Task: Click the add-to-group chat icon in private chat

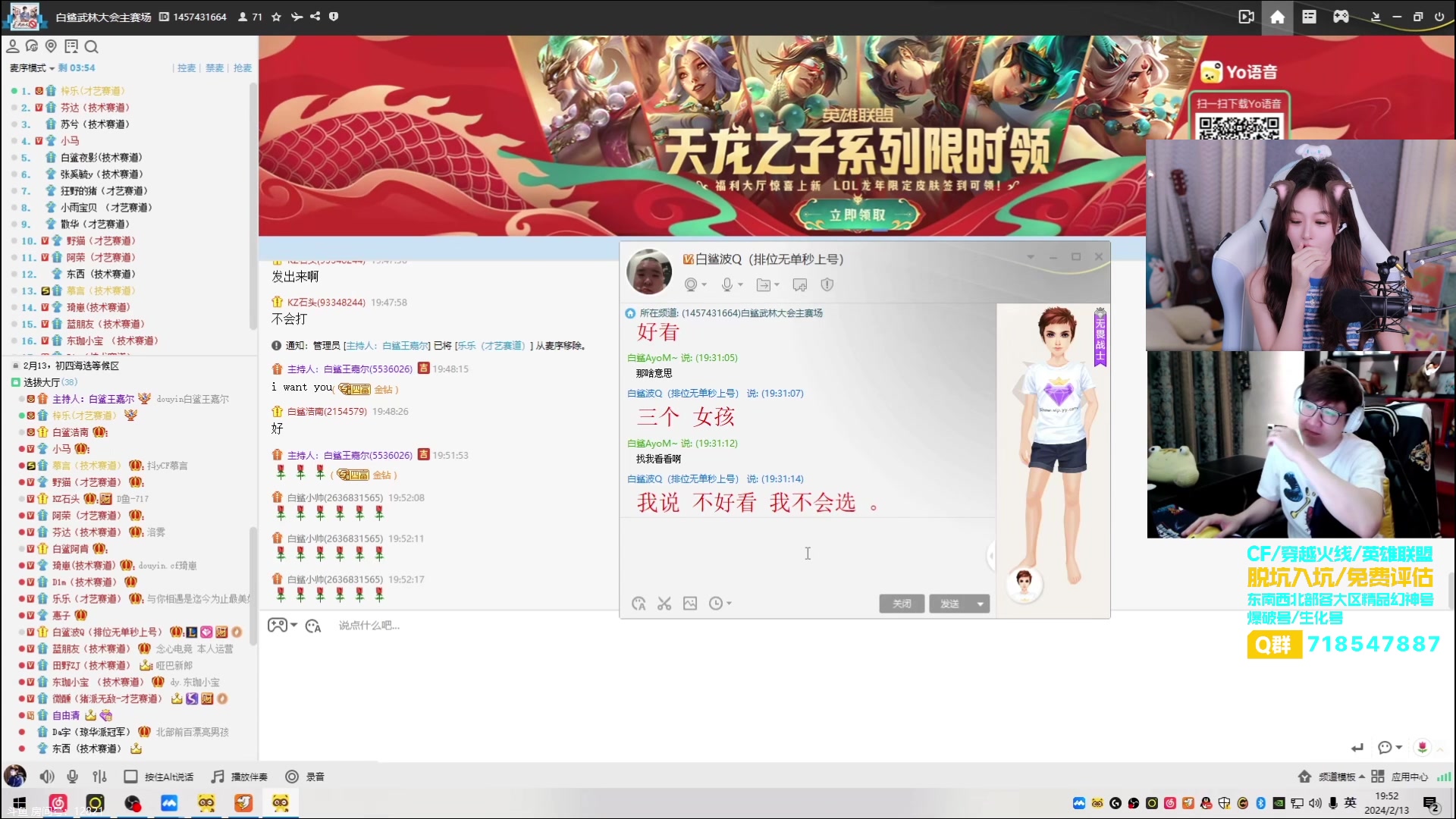Action: [x=800, y=284]
